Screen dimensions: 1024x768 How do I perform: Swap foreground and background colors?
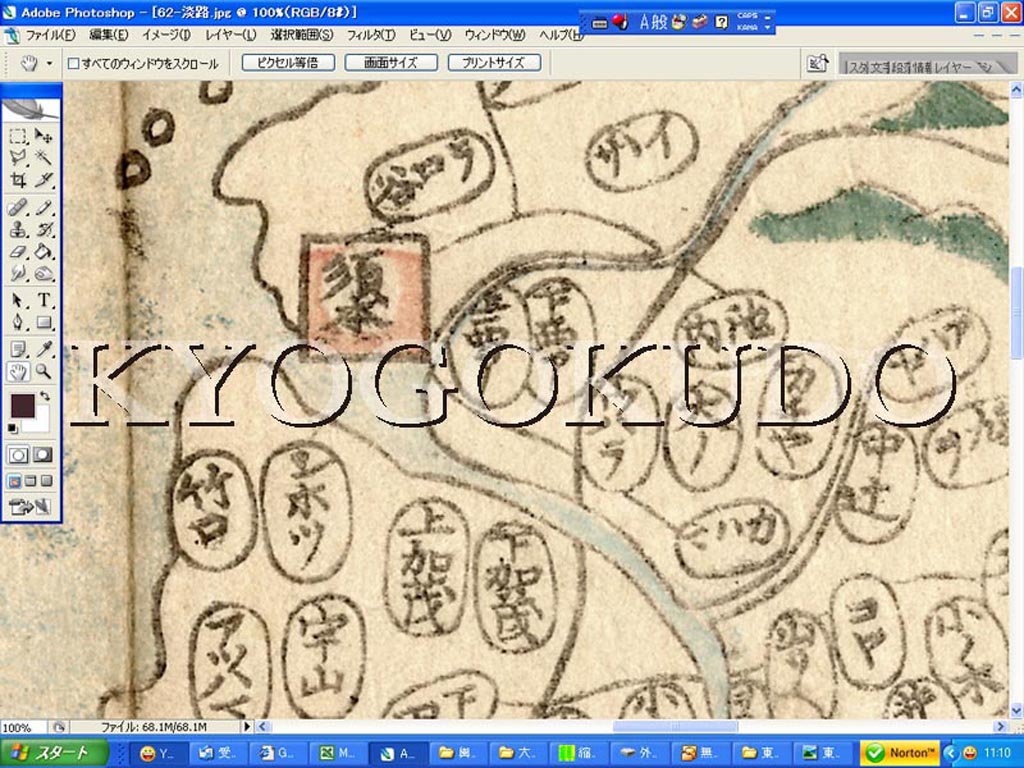click(44, 396)
